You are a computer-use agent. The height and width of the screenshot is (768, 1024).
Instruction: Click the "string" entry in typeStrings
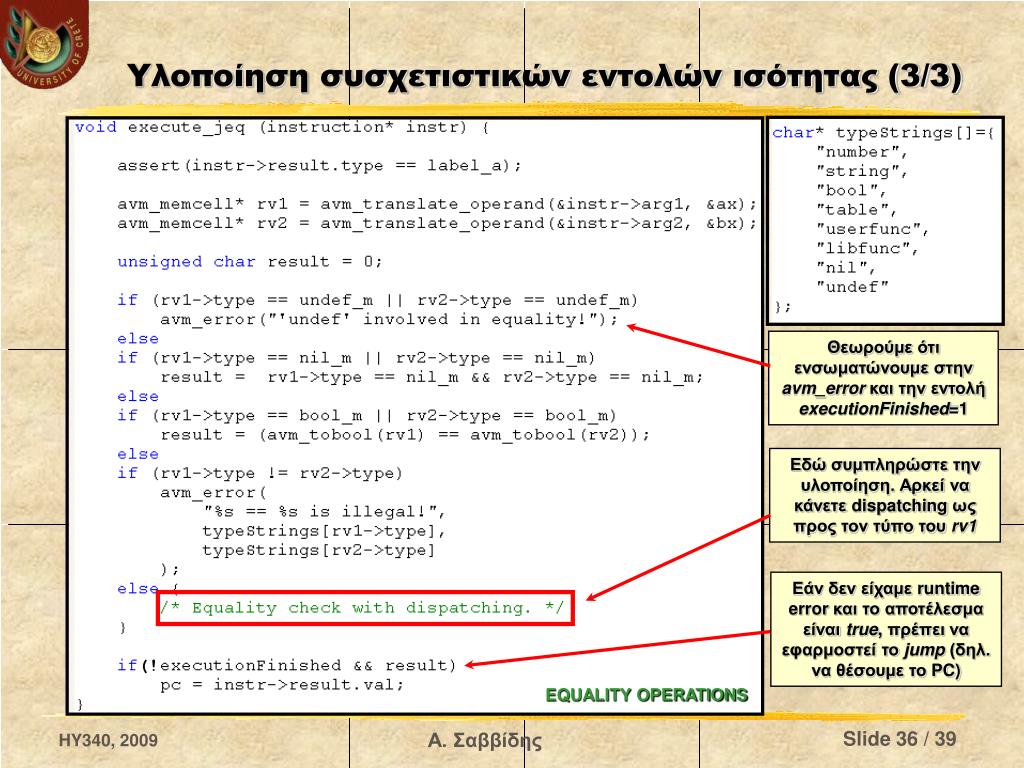click(861, 171)
